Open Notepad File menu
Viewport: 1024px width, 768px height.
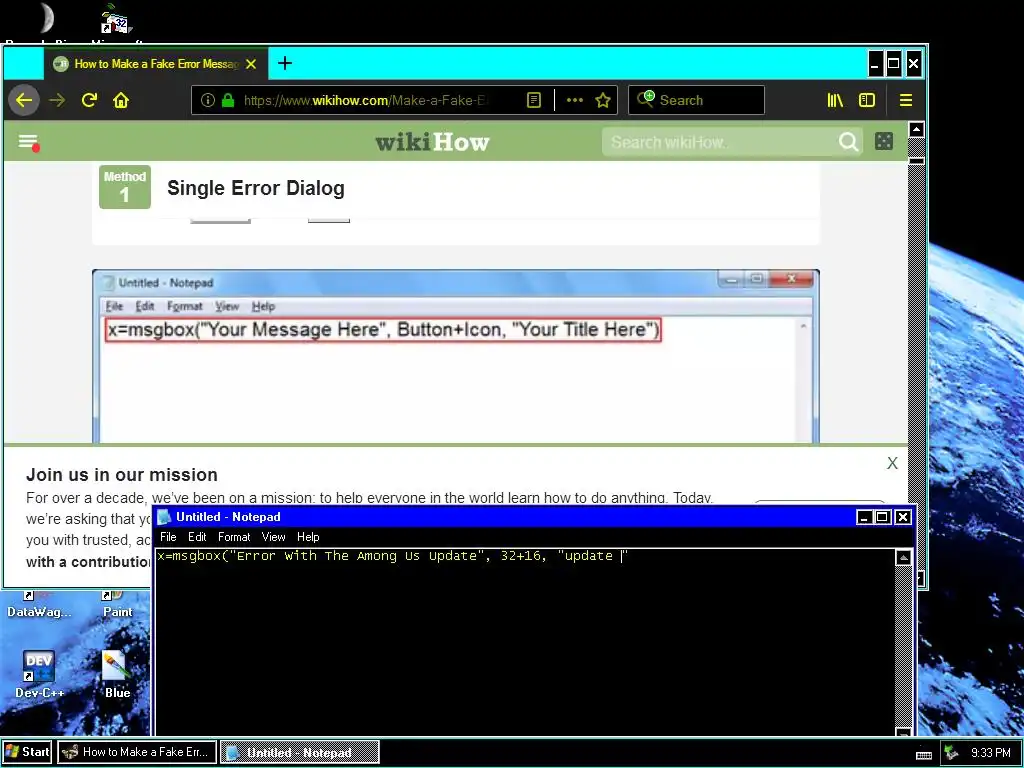click(168, 537)
